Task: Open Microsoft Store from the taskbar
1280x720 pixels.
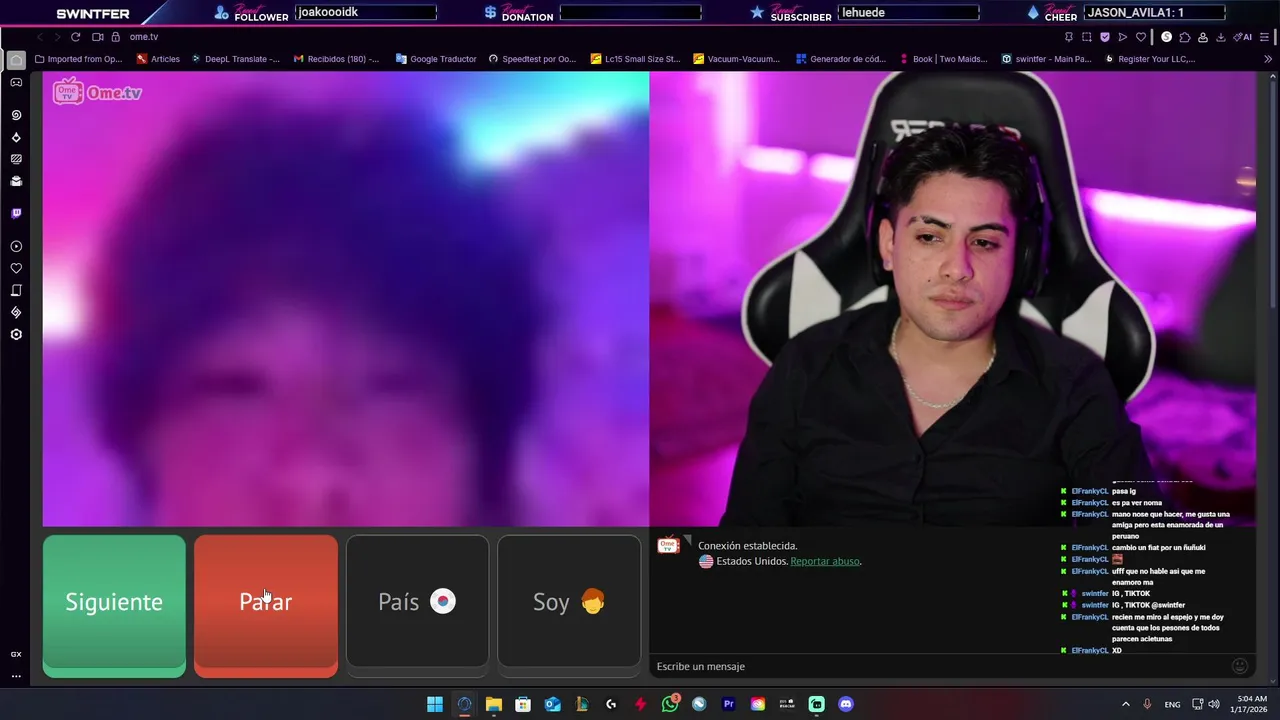Action: click(x=523, y=704)
